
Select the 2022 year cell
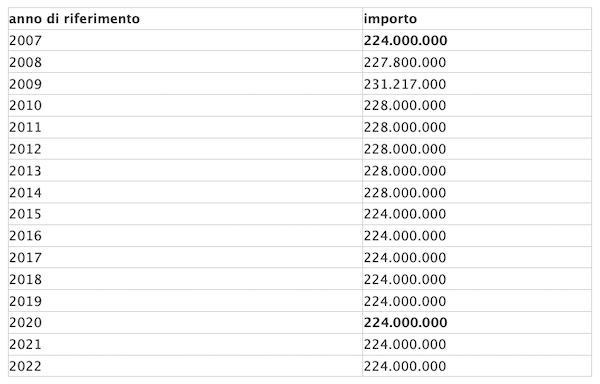click(x=185, y=366)
